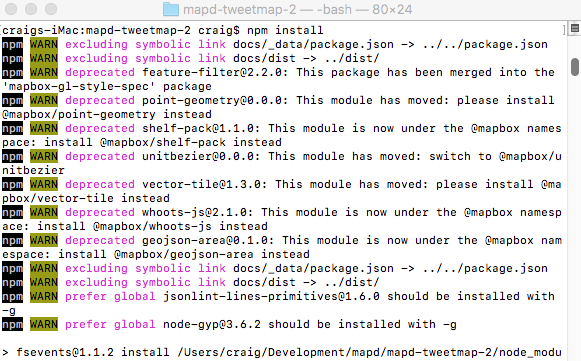Click the zoom window button
581x361 pixels.
click(51, 9)
